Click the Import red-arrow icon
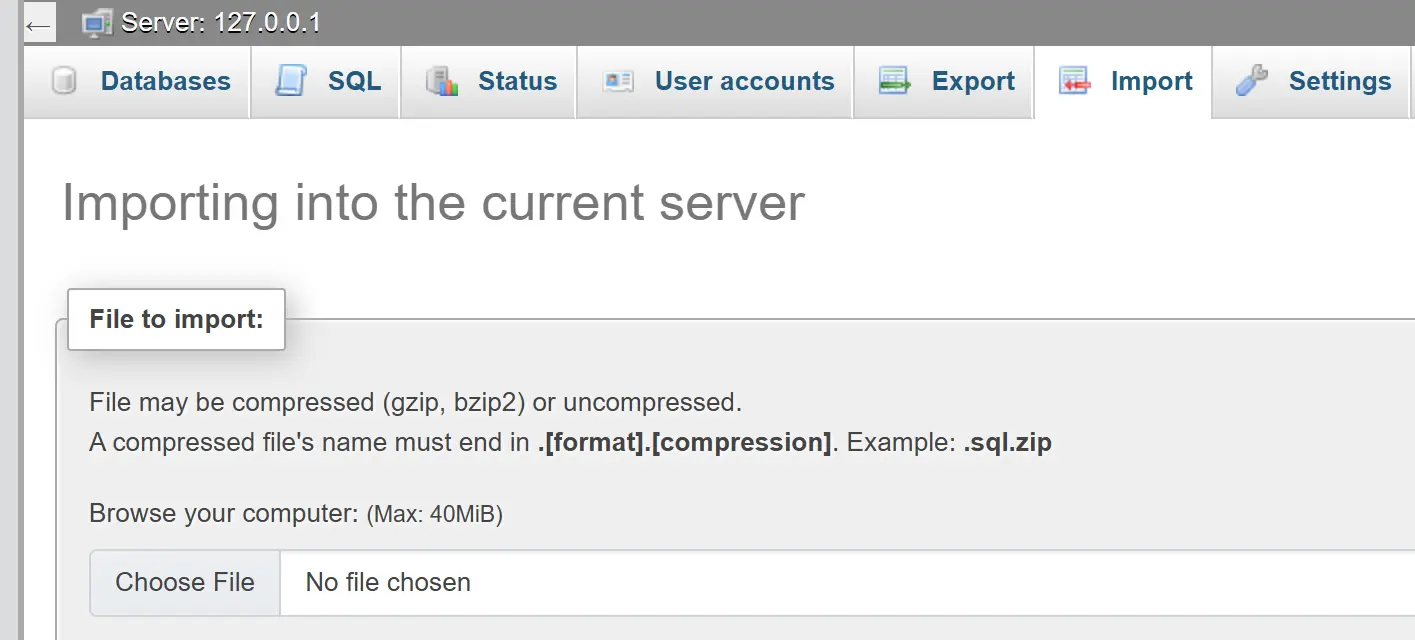 tap(1074, 81)
